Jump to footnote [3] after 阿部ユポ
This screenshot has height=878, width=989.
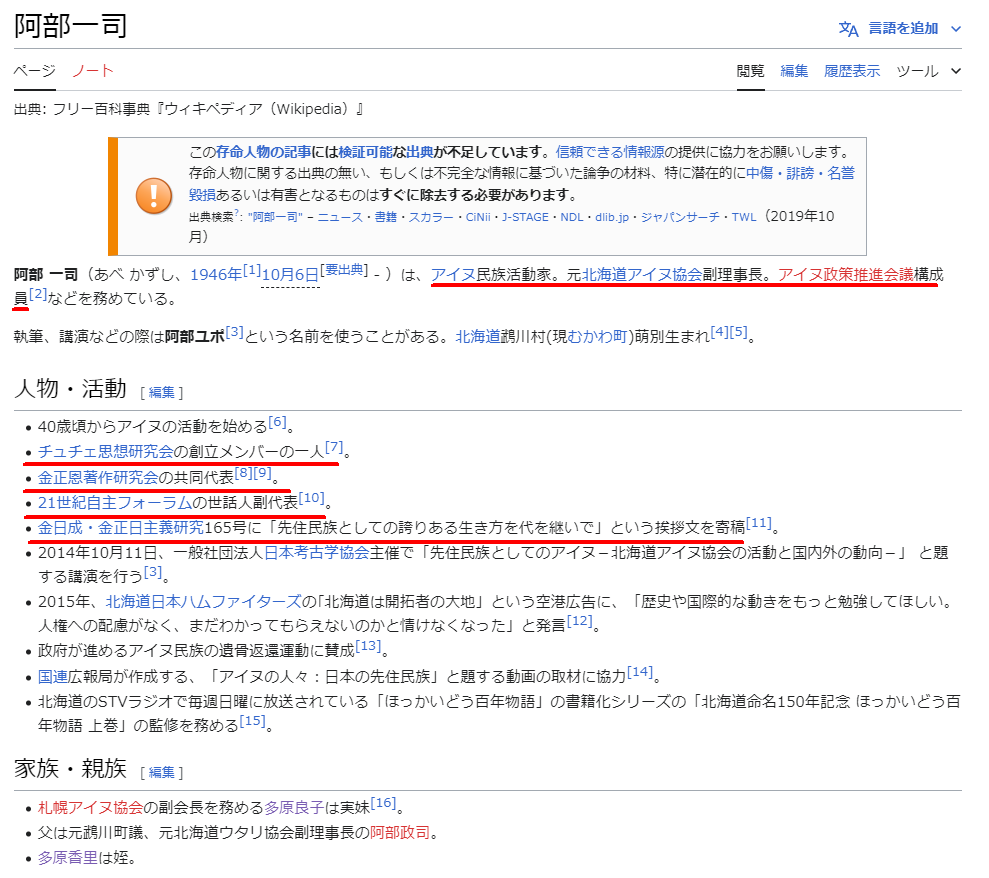tap(234, 332)
